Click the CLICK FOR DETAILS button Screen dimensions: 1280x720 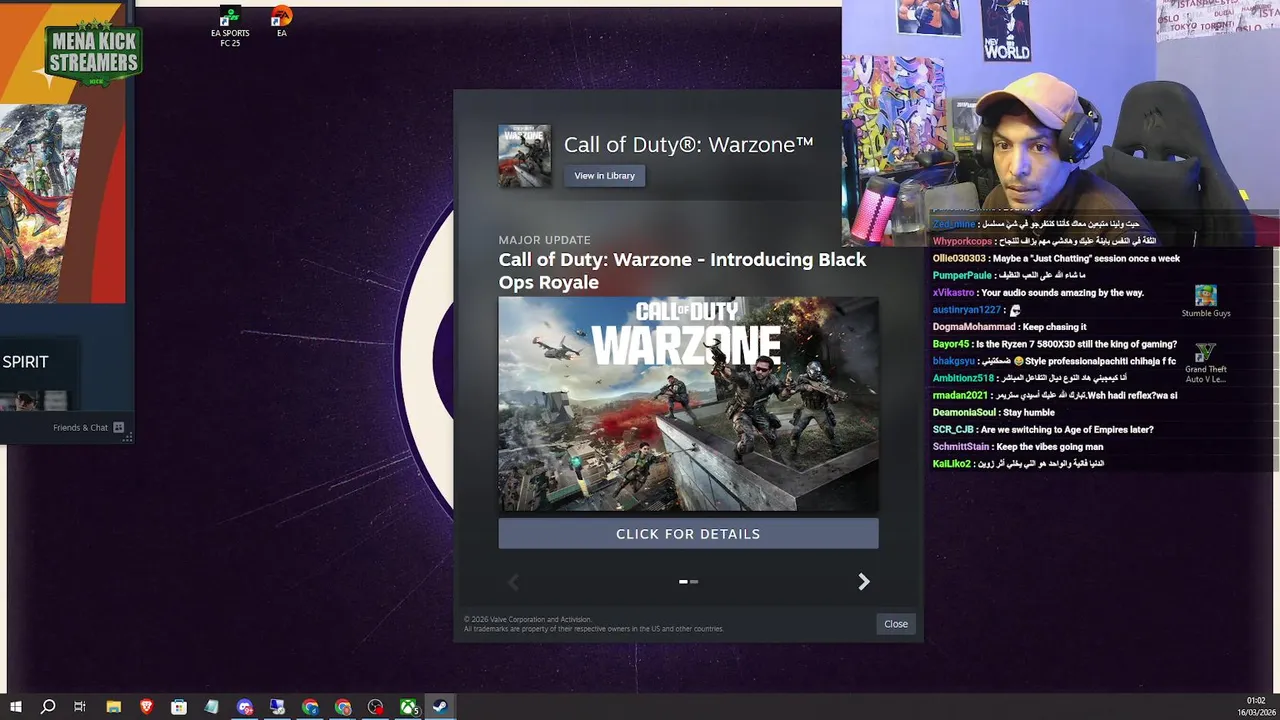coord(688,534)
